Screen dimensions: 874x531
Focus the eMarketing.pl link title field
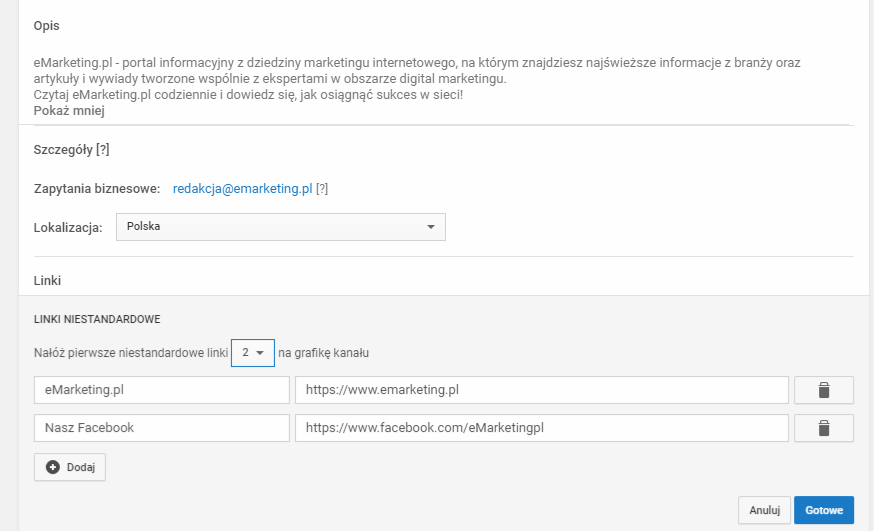point(161,390)
